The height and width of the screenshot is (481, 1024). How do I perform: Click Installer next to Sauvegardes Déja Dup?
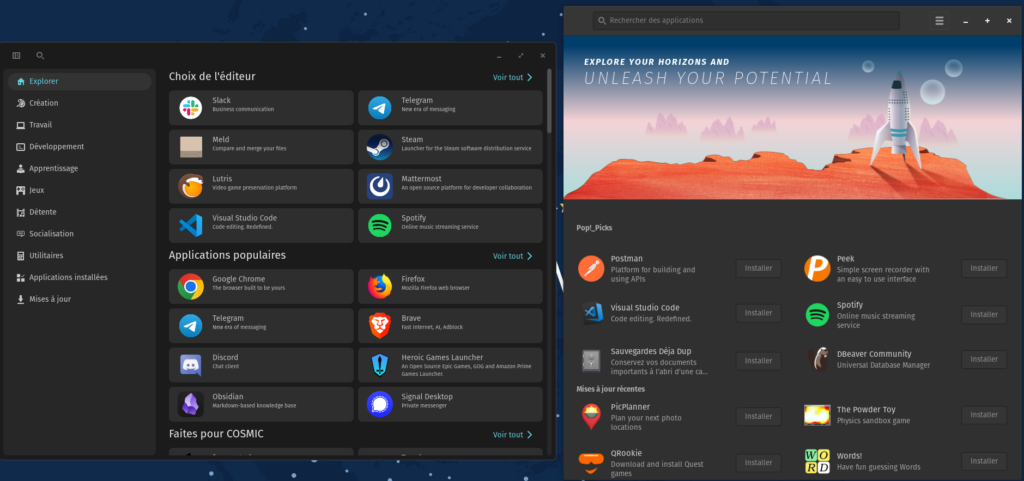click(758, 361)
